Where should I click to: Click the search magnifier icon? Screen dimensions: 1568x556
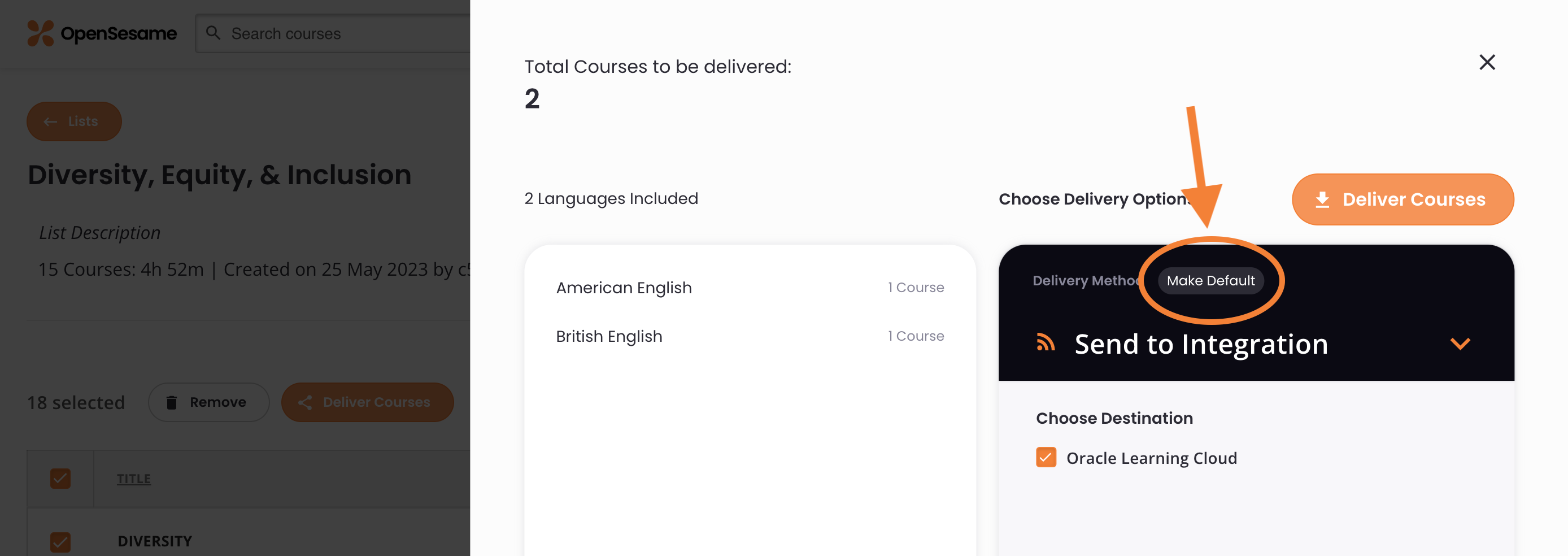click(x=213, y=33)
